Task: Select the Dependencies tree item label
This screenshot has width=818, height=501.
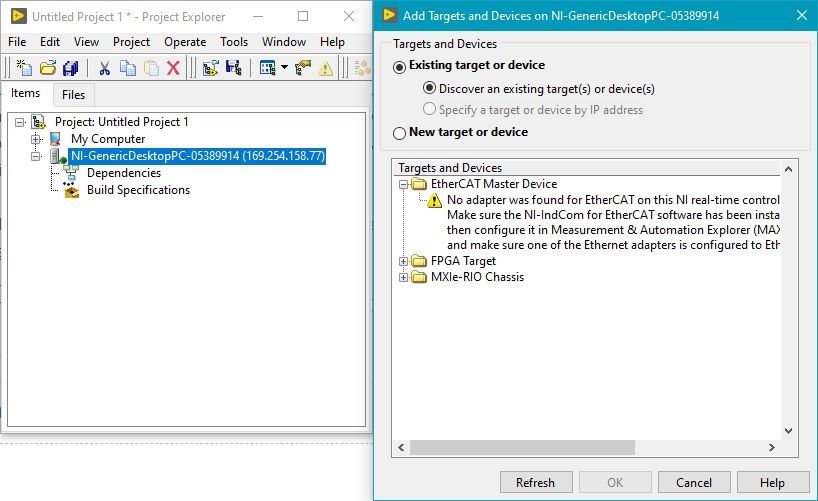Action: pyautogui.click(x=124, y=173)
